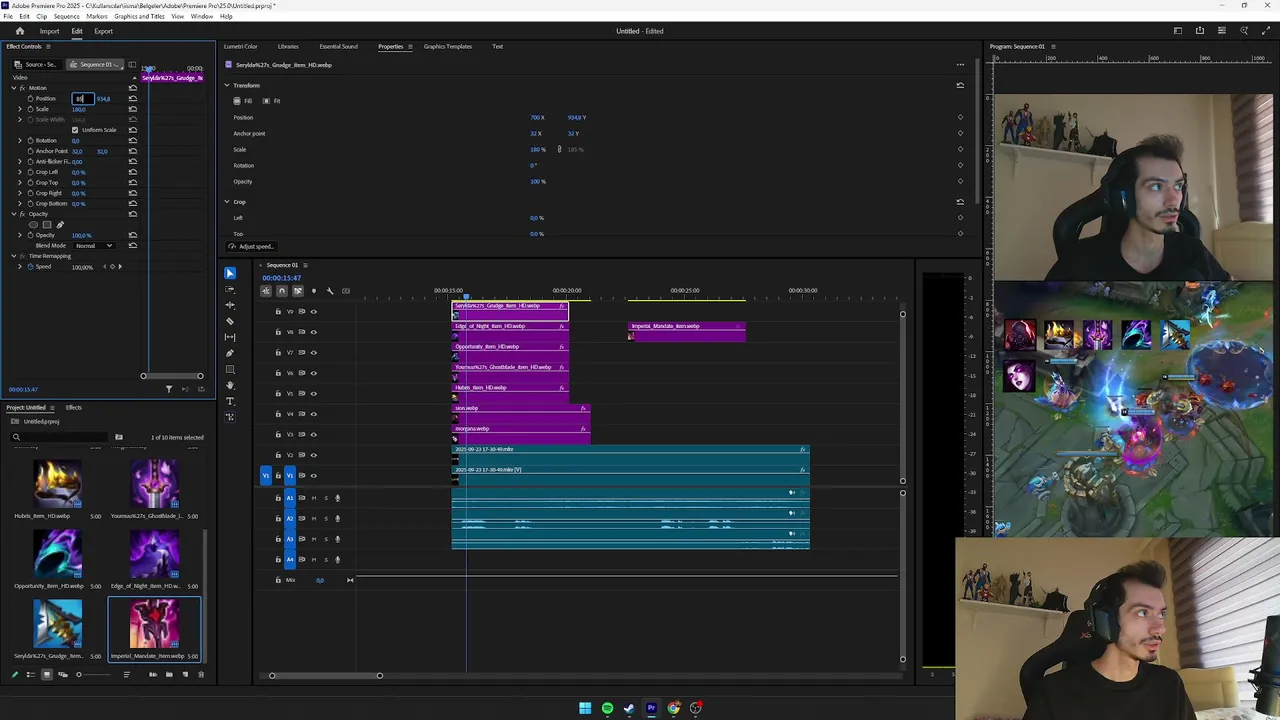The height and width of the screenshot is (720, 1280).
Task: Expand Crop Left property
Action: coord(19,172)
